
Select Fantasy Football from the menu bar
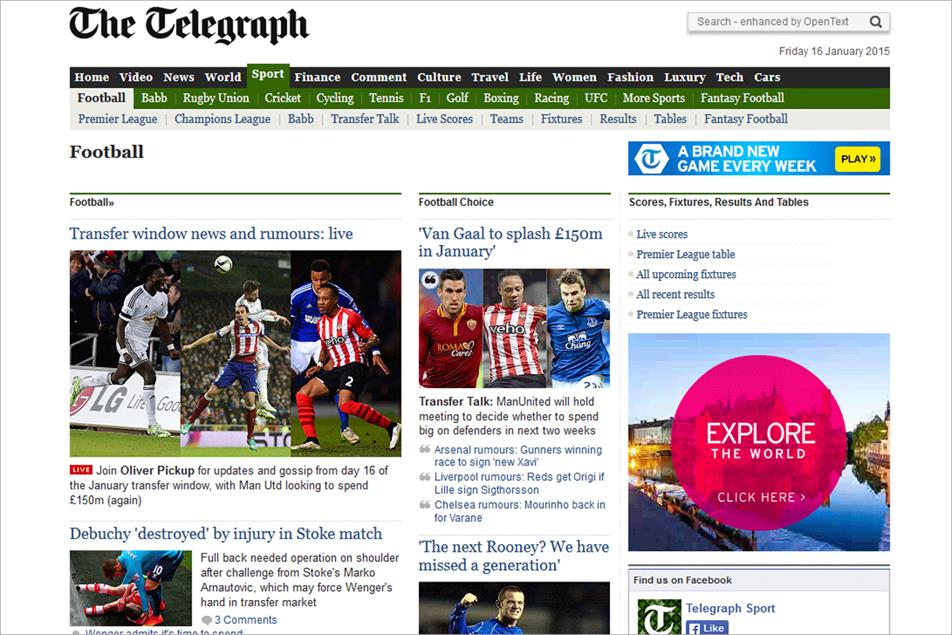[x=742, y=98]
